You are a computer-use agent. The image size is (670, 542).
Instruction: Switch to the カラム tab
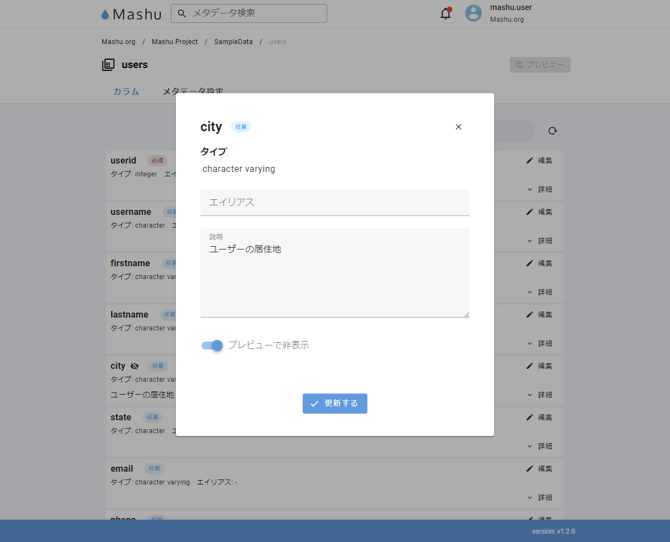pyautogui.click(x=126, y=92)
